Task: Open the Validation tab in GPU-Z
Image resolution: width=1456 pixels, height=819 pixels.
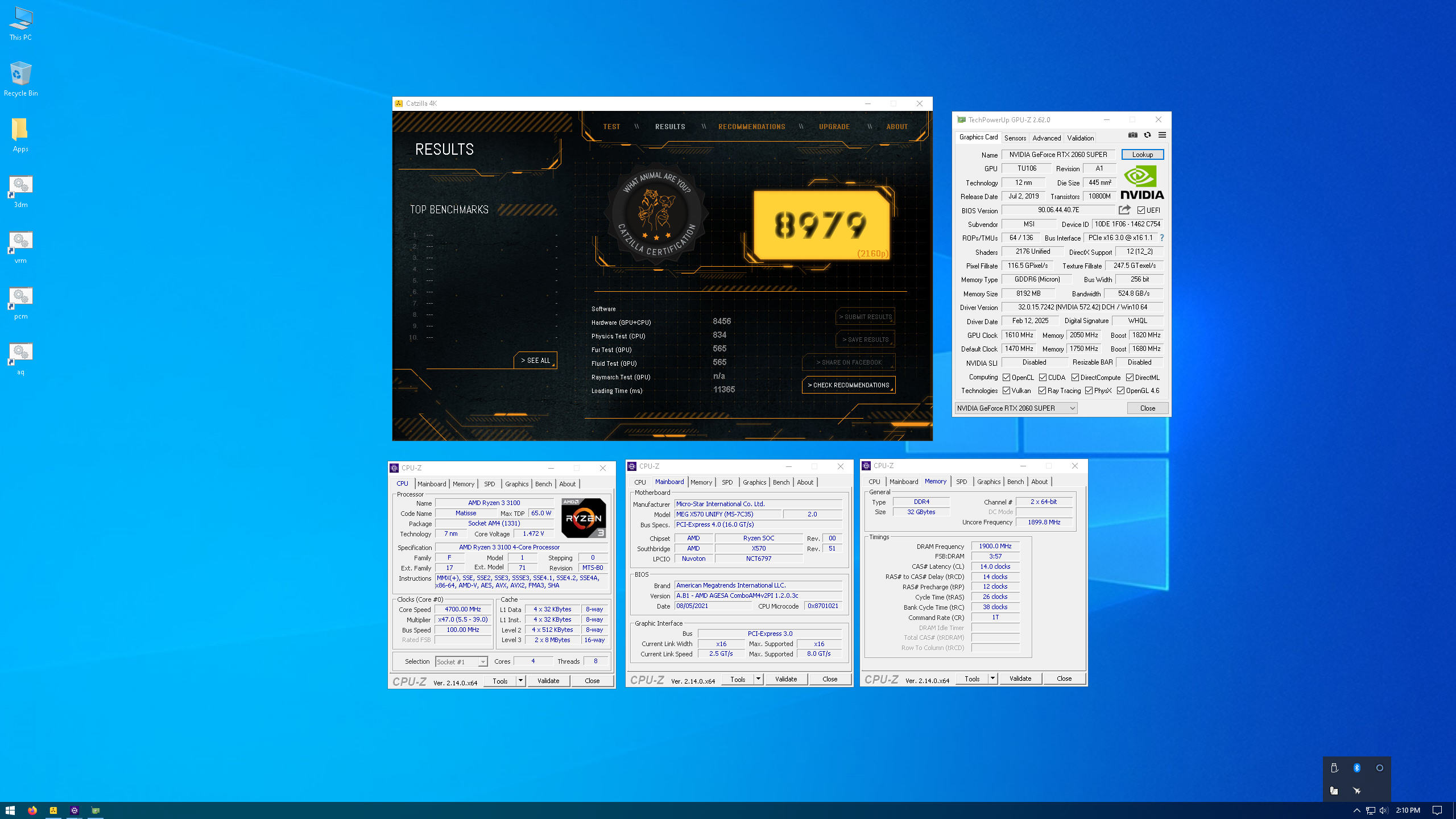Action: (1081, 138)
